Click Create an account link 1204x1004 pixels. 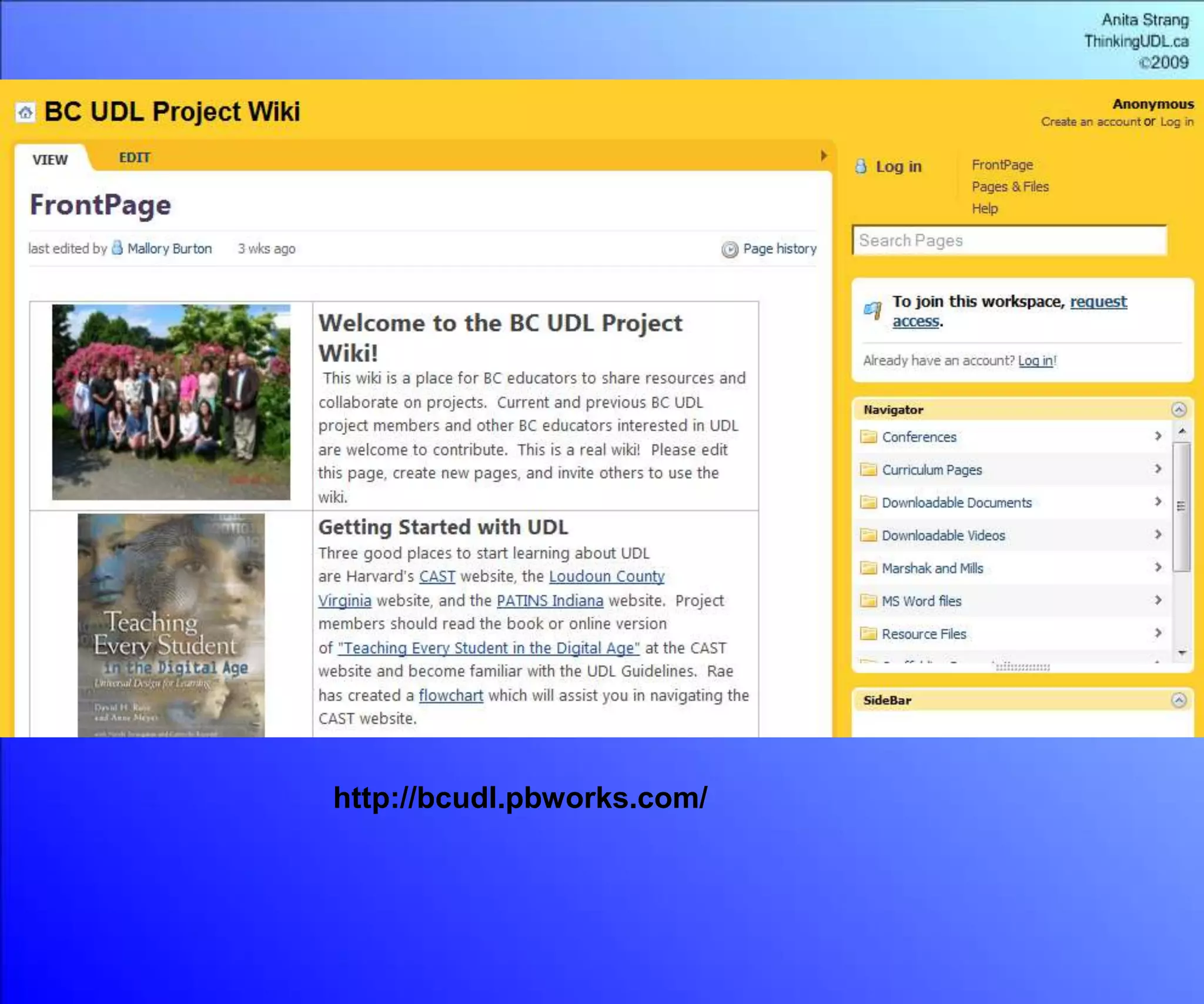1091,122
